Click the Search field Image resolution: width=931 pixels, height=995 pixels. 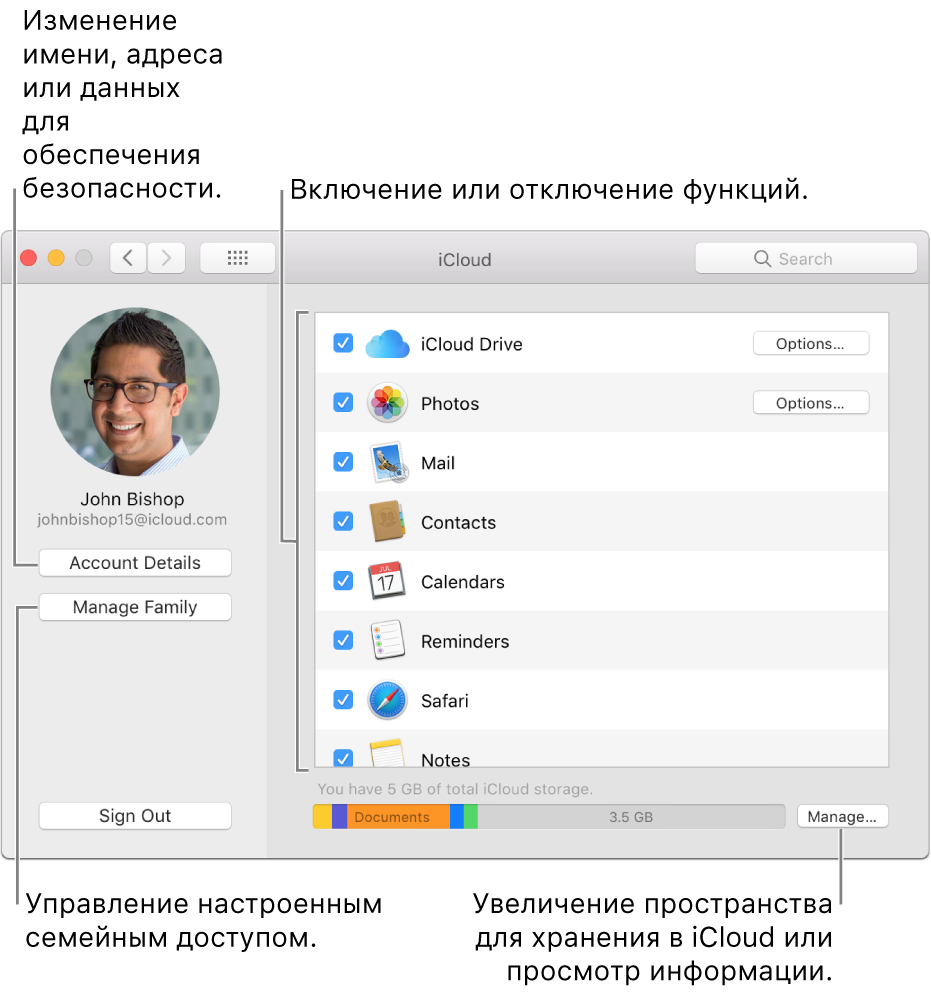[x=806, y=258]
